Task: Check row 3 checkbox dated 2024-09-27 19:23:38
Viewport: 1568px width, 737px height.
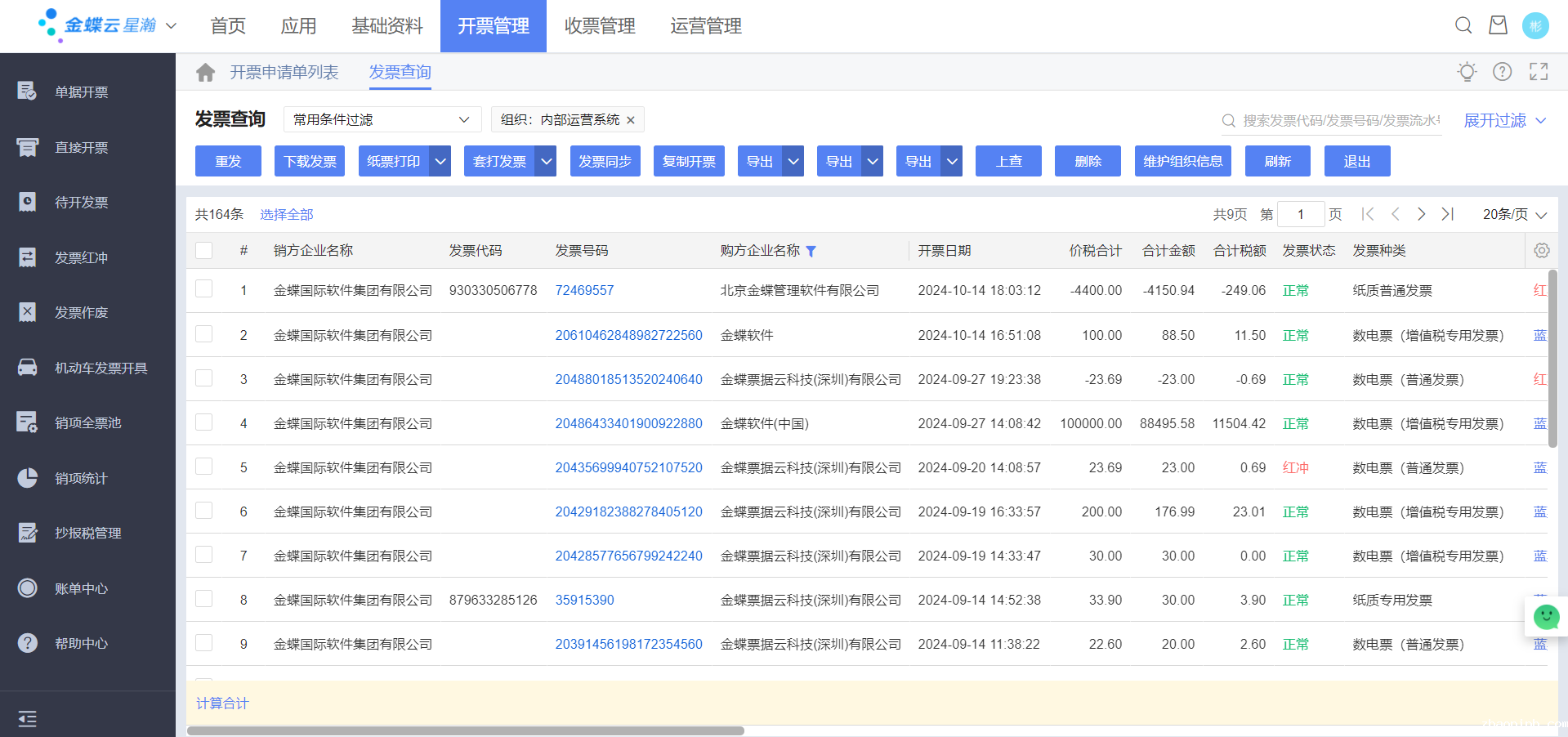Action: (x=204, y=378)
